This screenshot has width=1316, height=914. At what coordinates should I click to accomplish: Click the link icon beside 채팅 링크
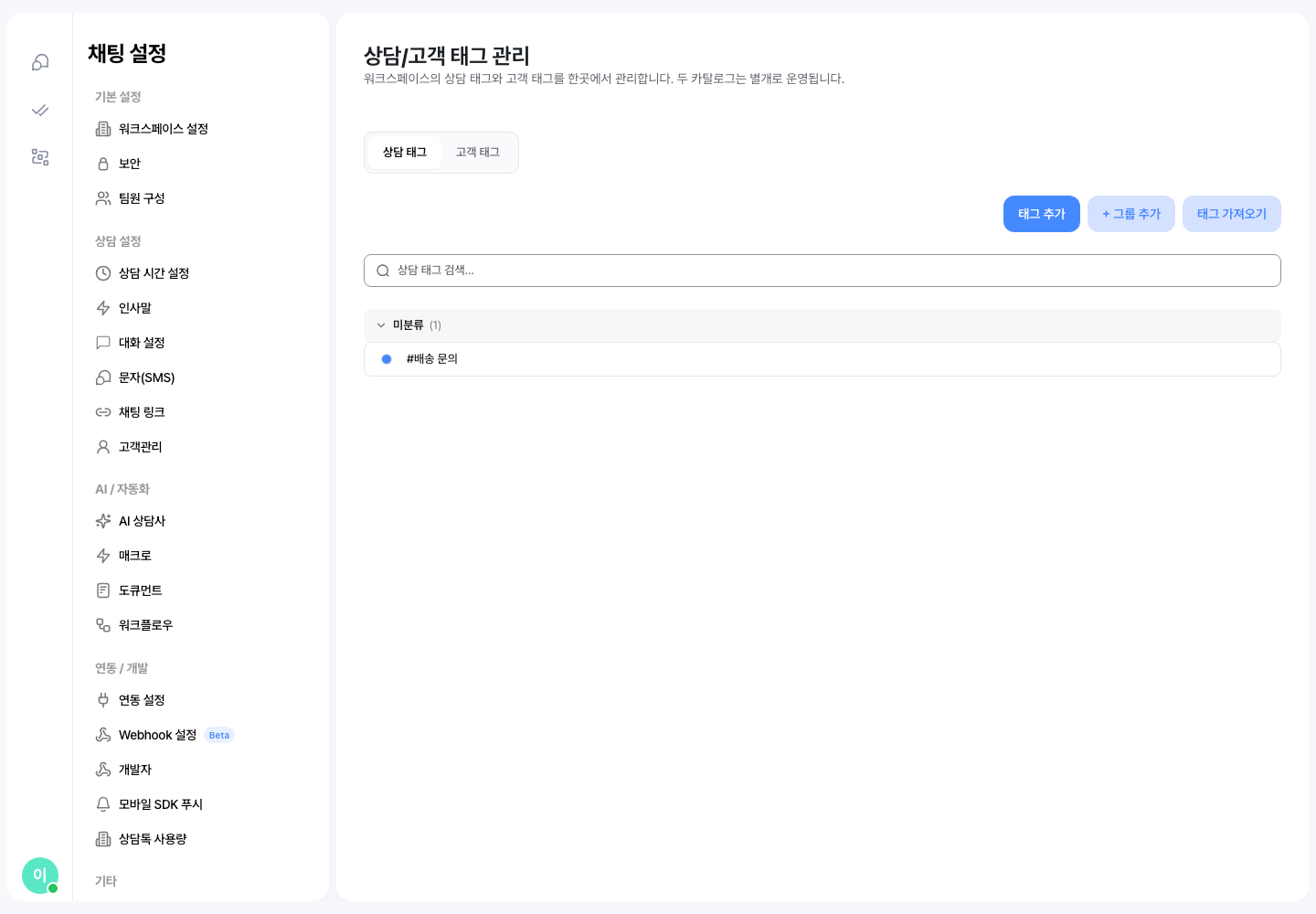(x=103, y=412)
